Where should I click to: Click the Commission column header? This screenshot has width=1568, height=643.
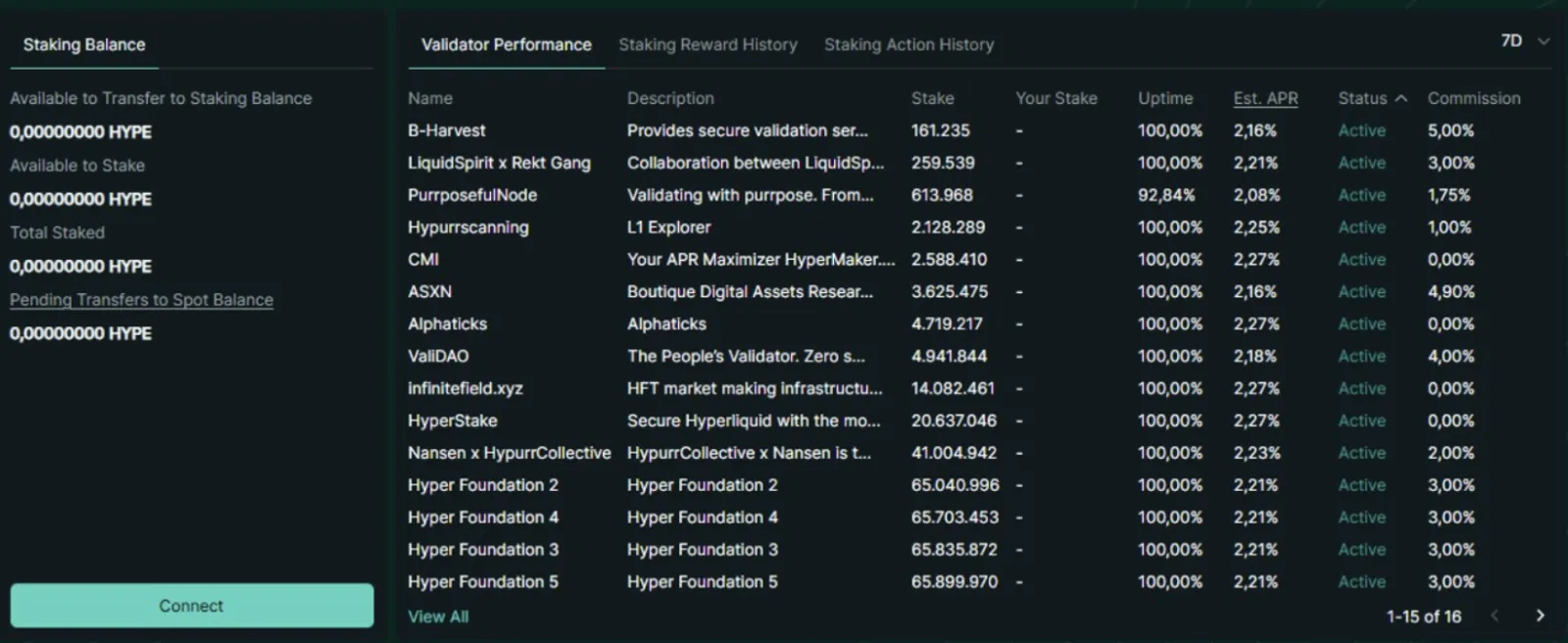(1474, 98)
